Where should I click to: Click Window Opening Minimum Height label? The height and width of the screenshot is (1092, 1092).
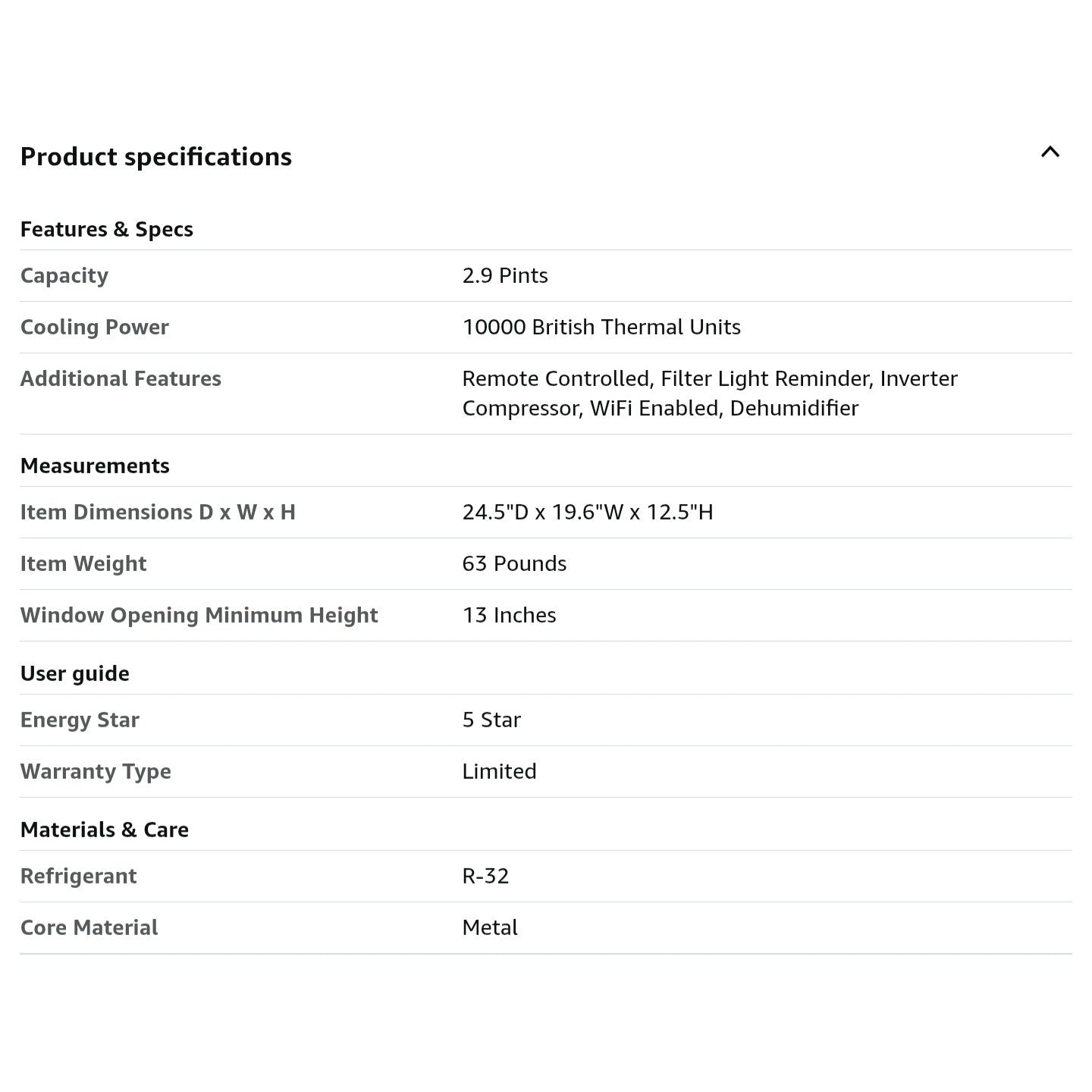coord(199,616)
